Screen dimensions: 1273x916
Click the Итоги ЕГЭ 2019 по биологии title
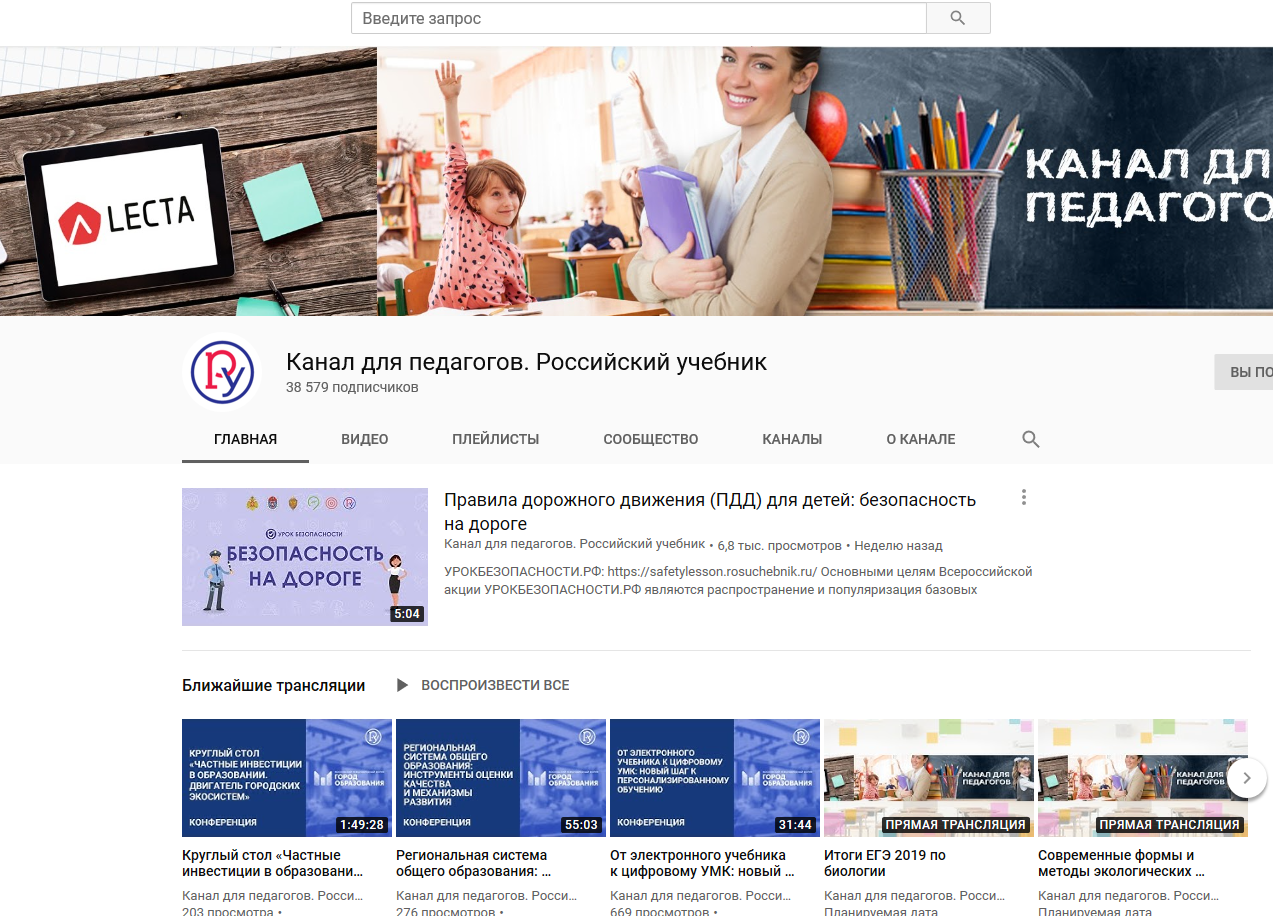(x=885, y=863)
